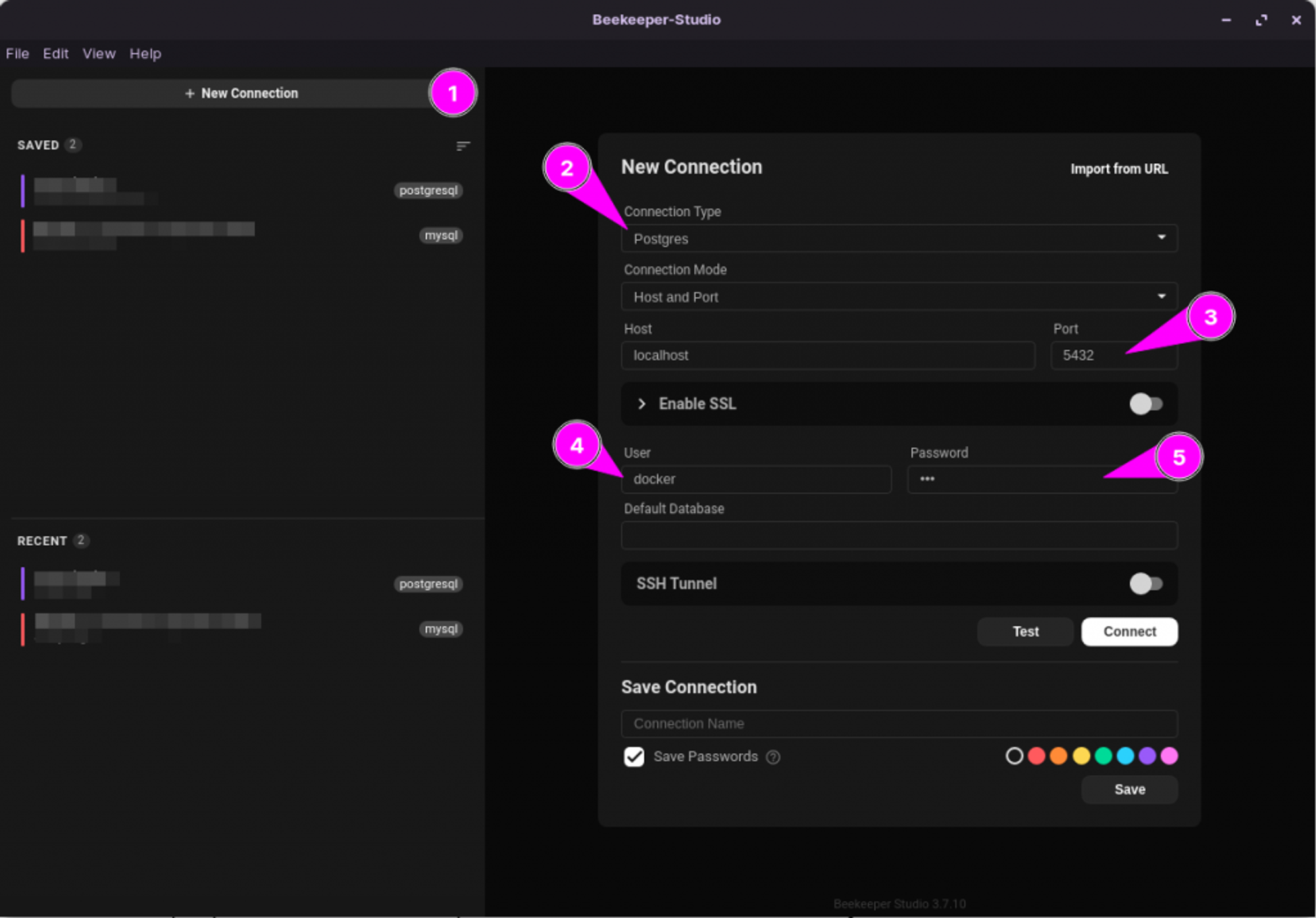Click the User field containing docker

pos(756,479)
